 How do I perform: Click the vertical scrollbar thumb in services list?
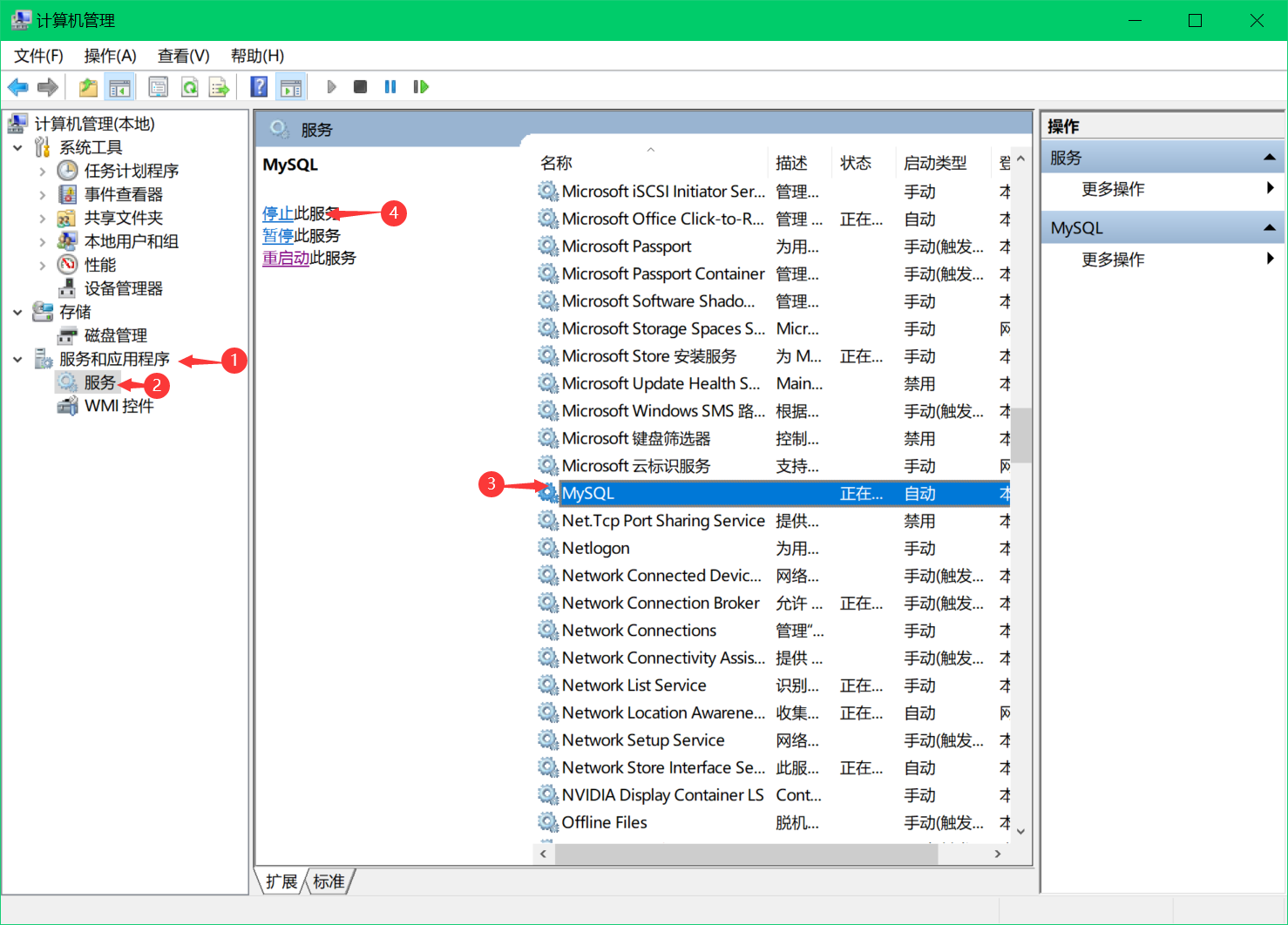point(1021,435)
